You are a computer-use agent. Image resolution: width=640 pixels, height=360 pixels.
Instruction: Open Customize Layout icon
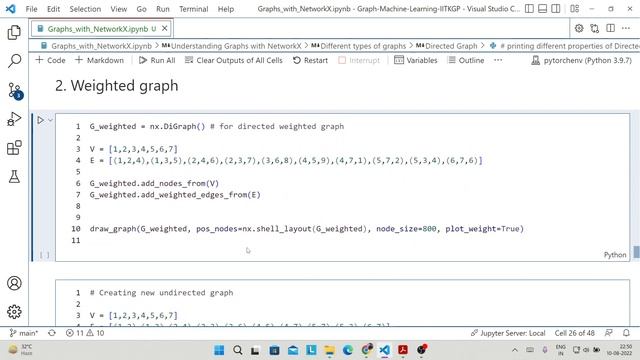[575, 9]
